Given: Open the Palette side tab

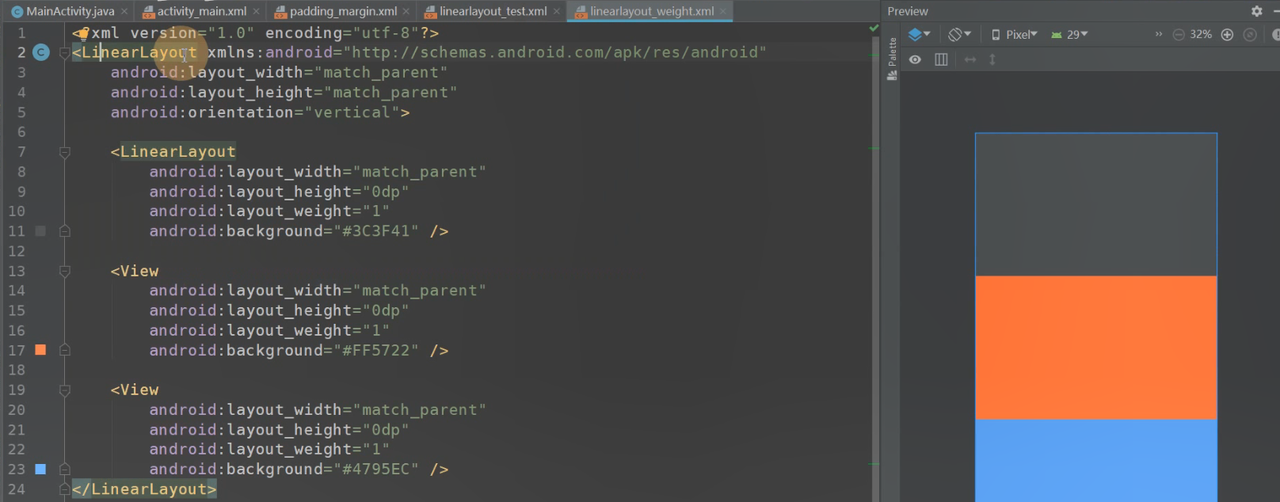Looking at the screenshot, I should [x=892, y=59].
